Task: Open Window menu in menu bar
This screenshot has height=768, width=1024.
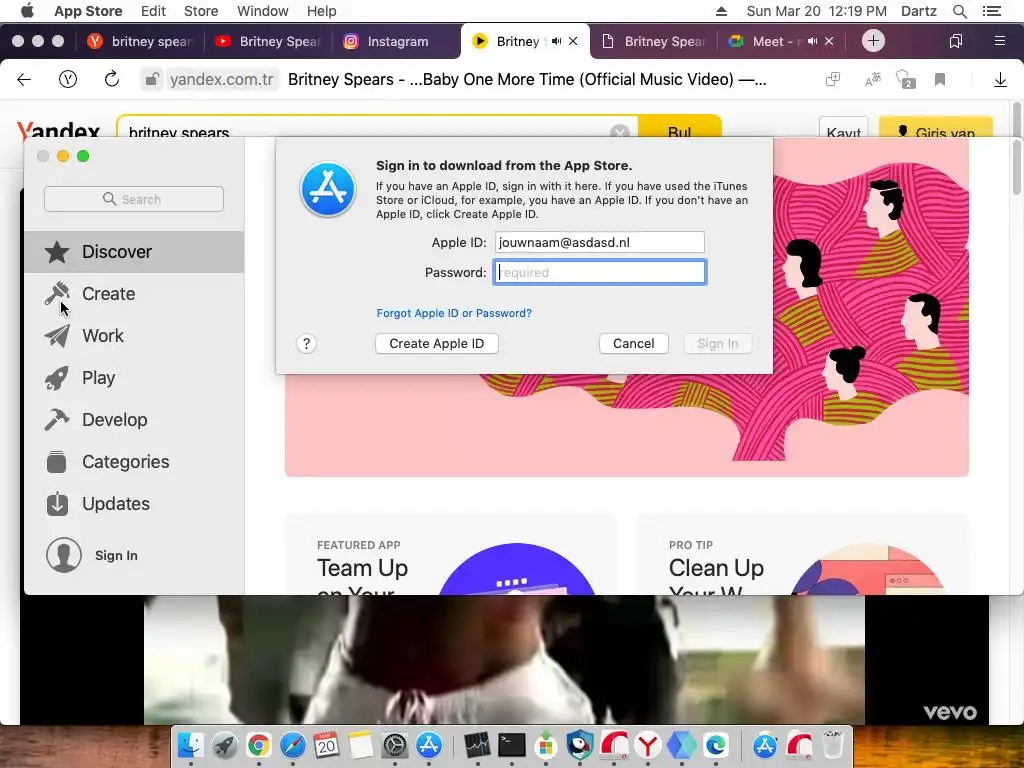Action: [263, 11]
